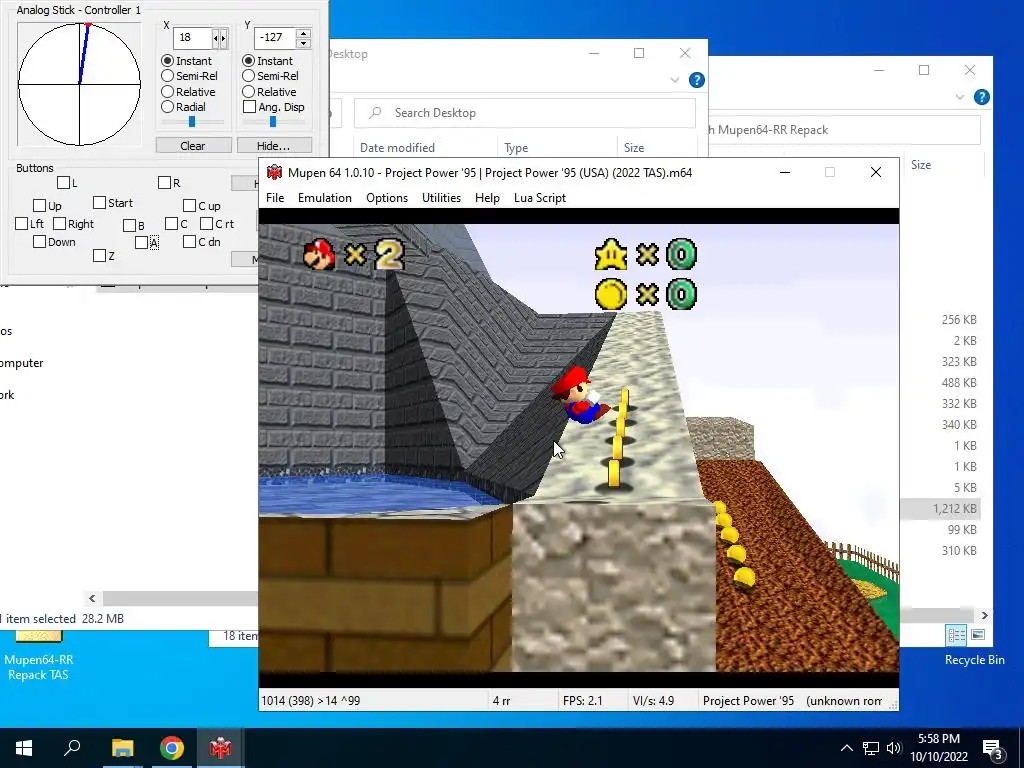The width and height of the screenshot is (1024, 768).
Task: Open File Explorer from the taskbar
Action: pos(122,748)
